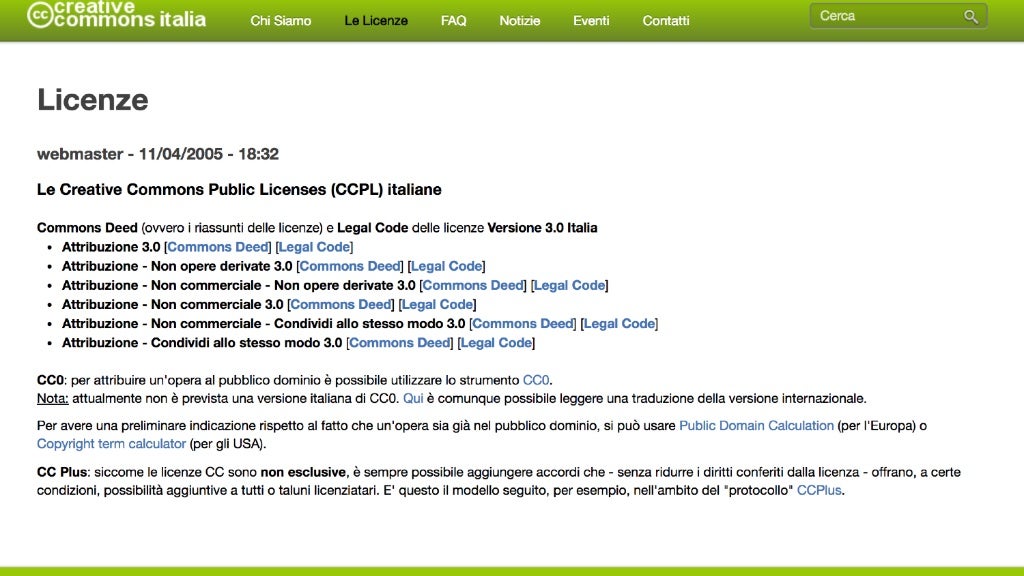Open Legal Code for Attribuzione - Non commerciale 3.0
1024x576 pixels.
pos(437,304)
